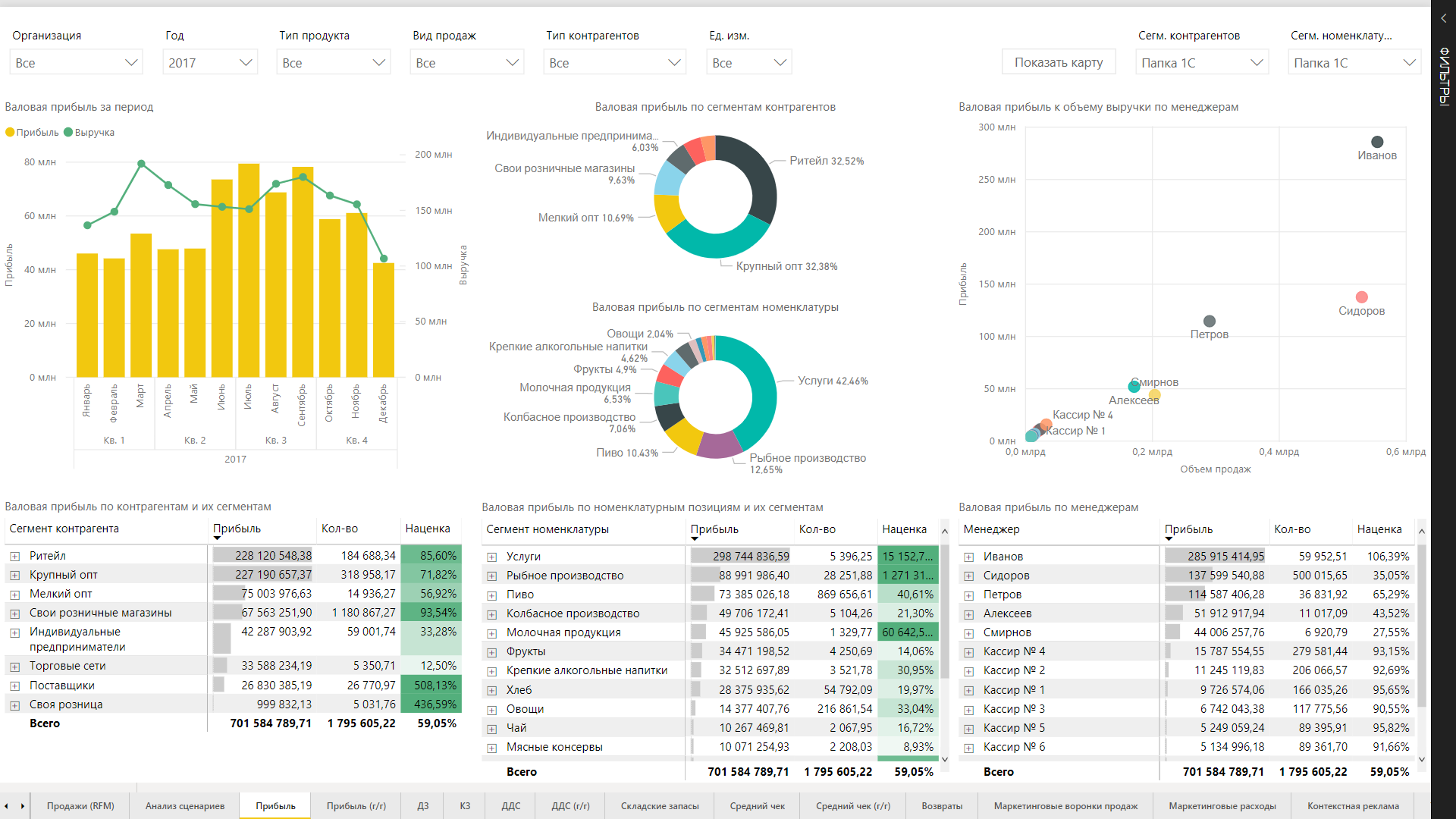Image resolution: width=1456 pixels, height=819 pixels.
Task: Expand the Смирнов manager row
Action: tap(968, 633)
